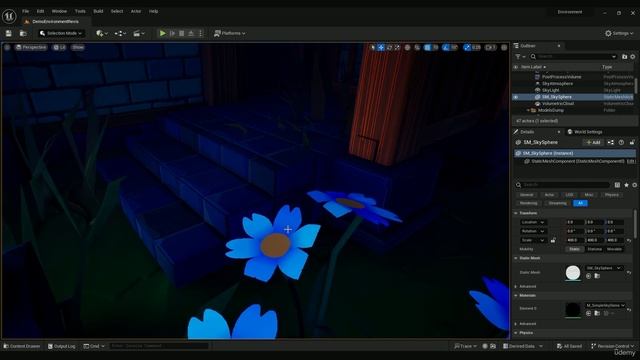The image size is (640, 360).
Task: Click the Skip frame button
Action: tap(172, 33)
